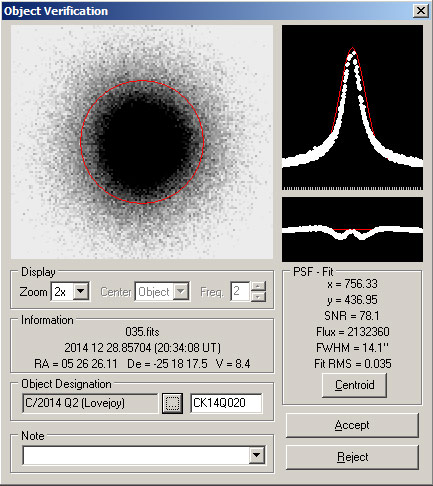Decrease the Freq. spinner value
The width and height of the screenshot is (433, 486).
point(259,296)
